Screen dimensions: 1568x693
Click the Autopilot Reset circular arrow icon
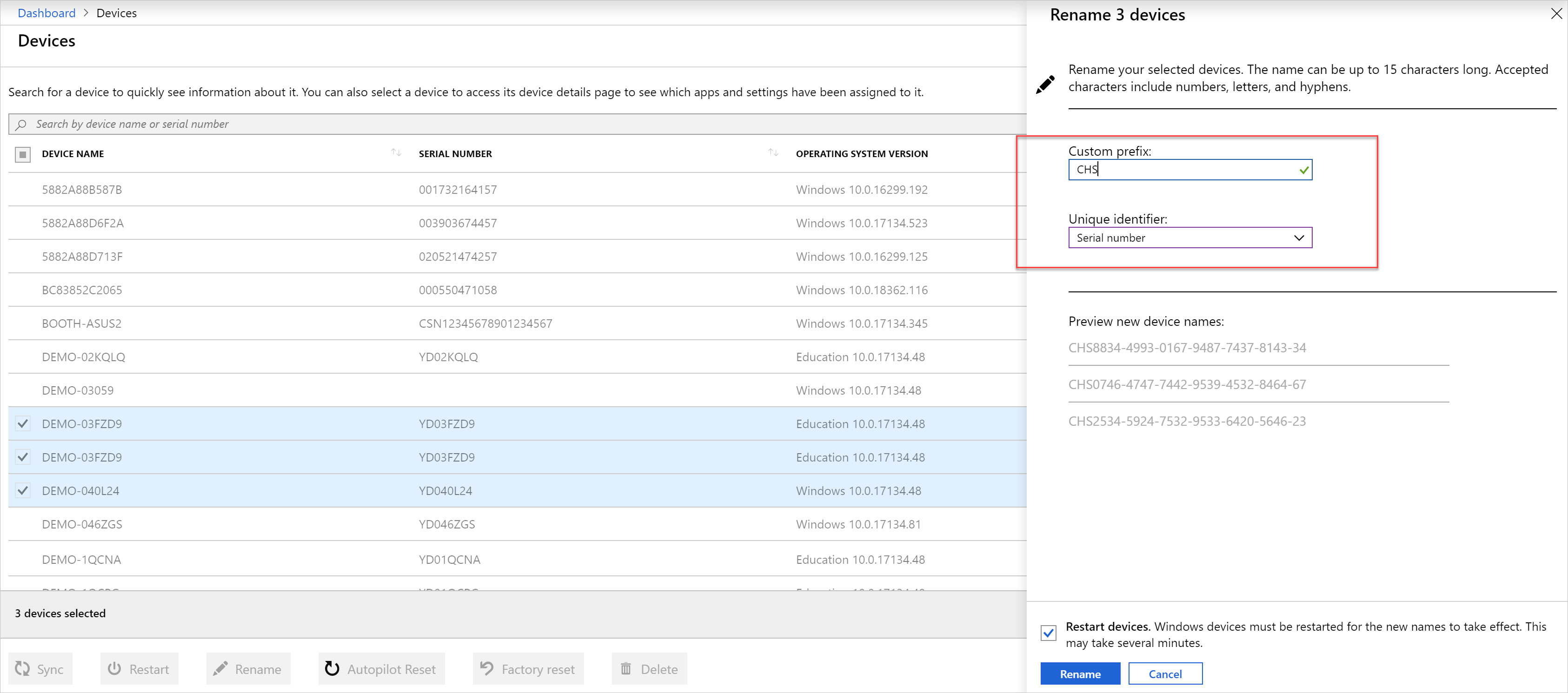point(332,669)
